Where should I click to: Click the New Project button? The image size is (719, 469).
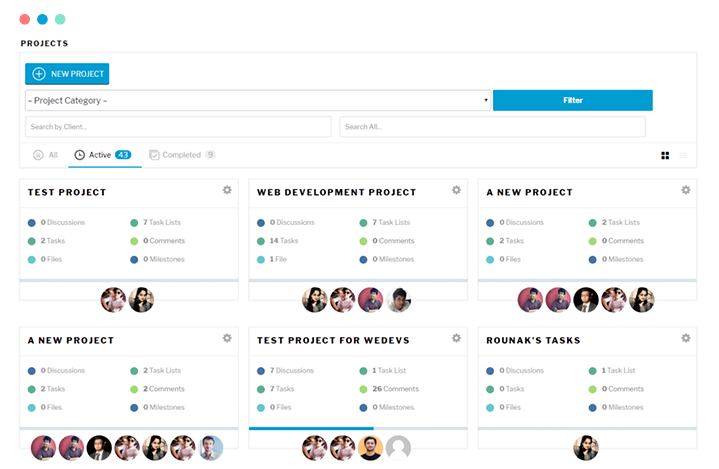click(x=67, y=74)
